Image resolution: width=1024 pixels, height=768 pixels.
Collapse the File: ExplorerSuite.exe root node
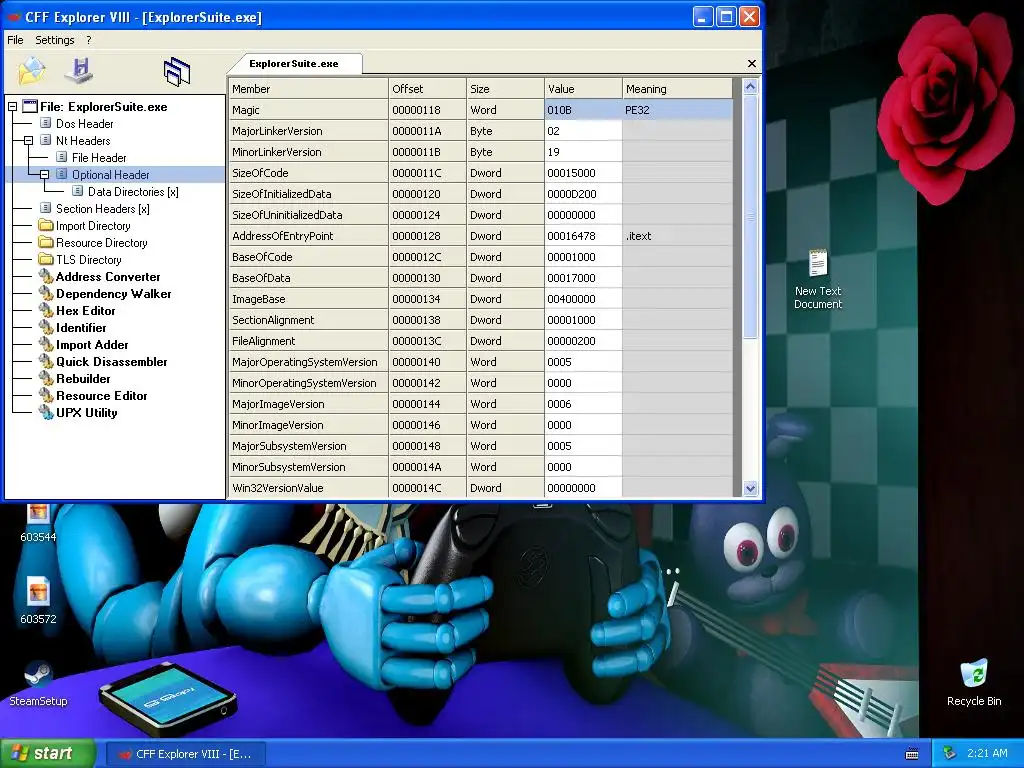[12, 106]
